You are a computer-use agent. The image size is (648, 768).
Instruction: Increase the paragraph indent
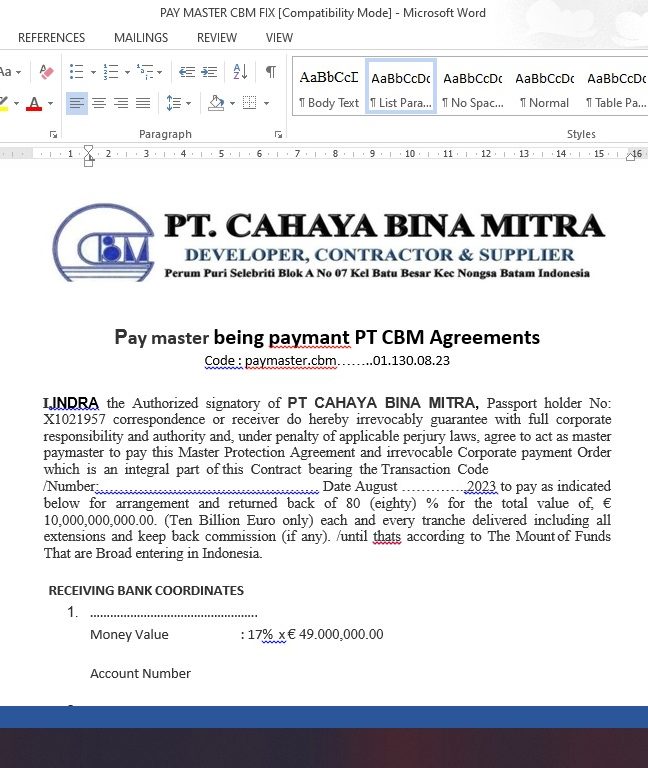tap(209, 72)
